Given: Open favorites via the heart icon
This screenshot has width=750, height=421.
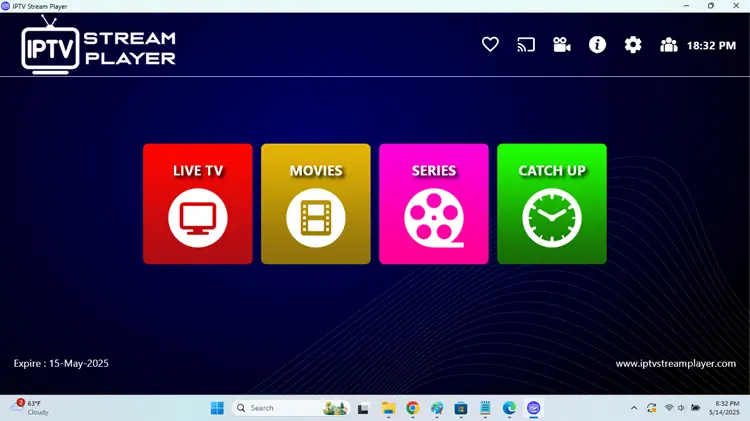Looking at the screenshot, I should (x=490, y=44).
